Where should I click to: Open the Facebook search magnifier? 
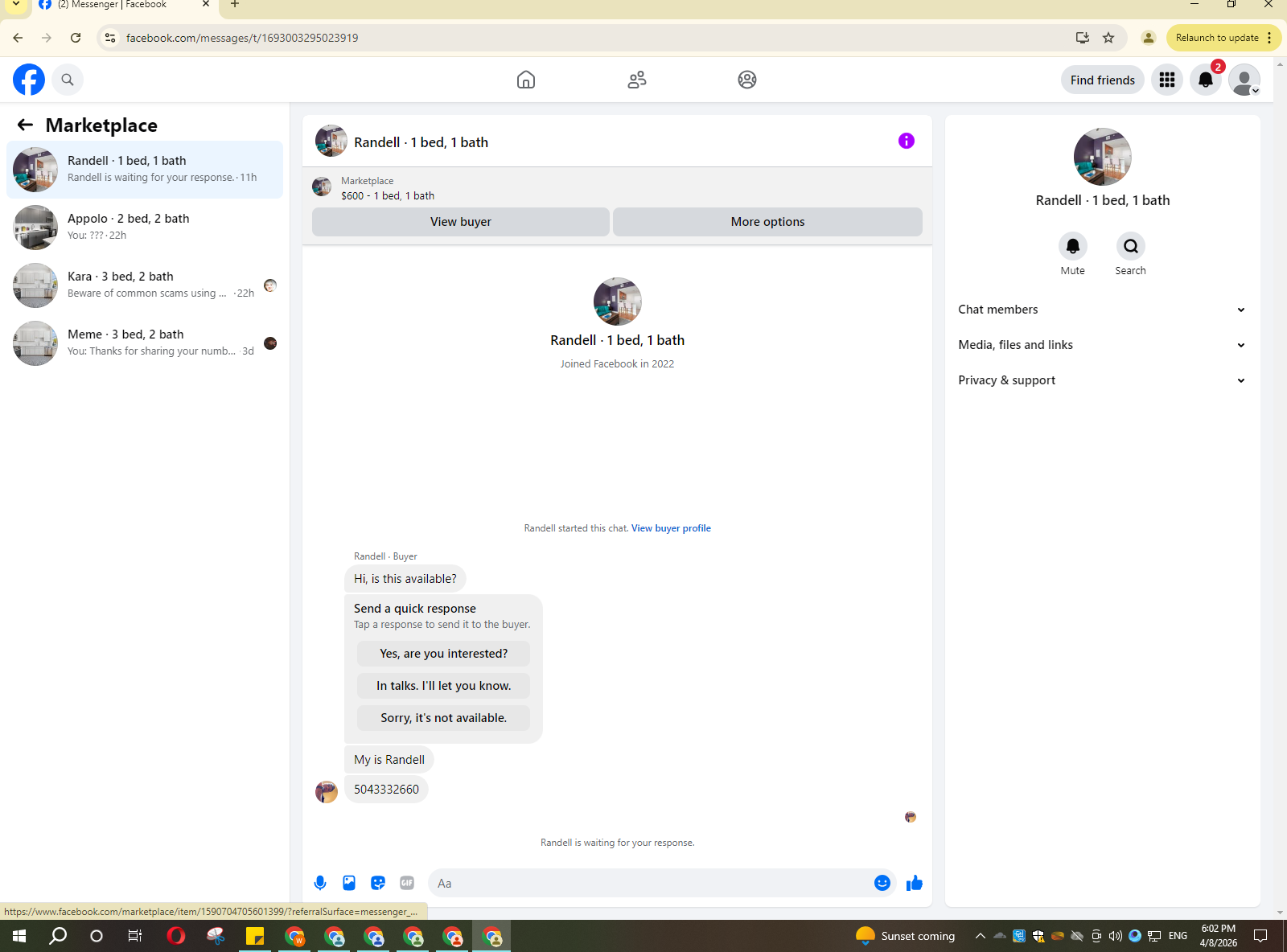pos(68,80)
